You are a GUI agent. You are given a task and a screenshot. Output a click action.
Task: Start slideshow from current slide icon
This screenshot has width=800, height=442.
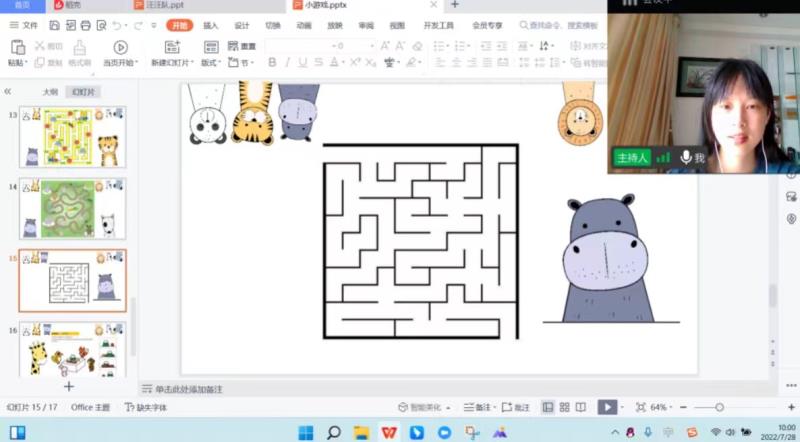(x=120, y=47)
